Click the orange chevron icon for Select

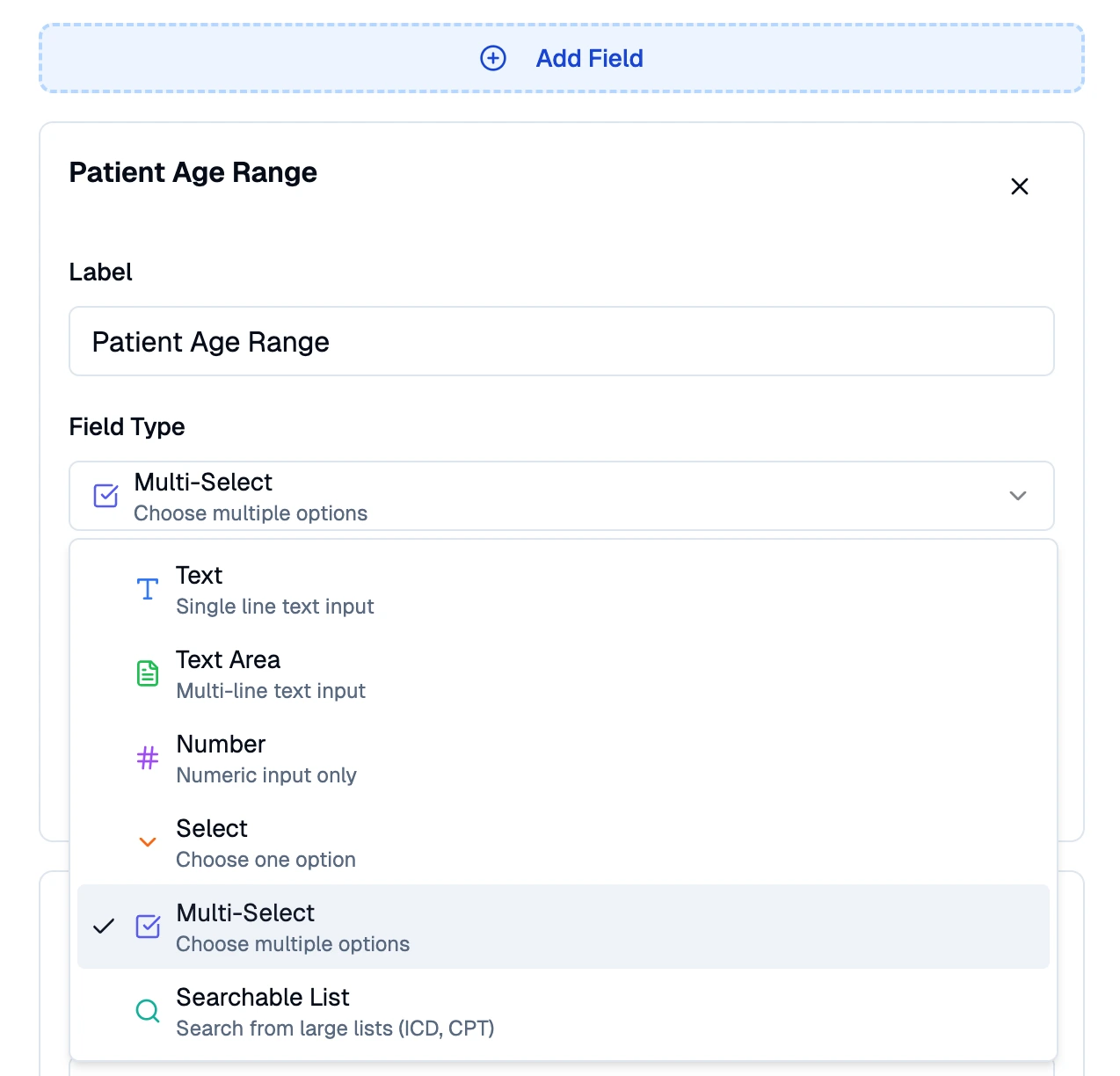(x=148, y=842)
